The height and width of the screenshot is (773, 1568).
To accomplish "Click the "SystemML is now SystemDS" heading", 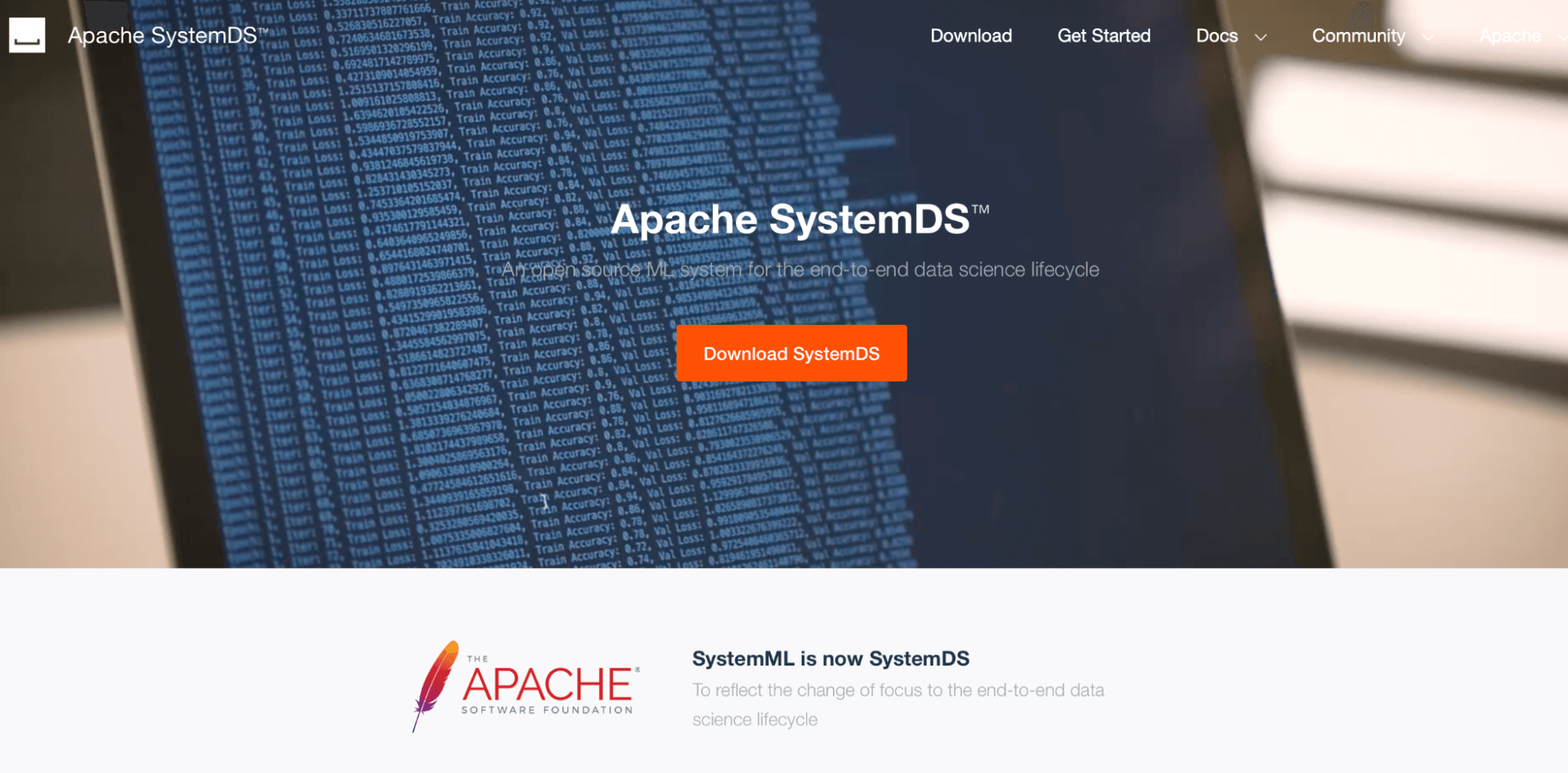I will coord(831,658).
